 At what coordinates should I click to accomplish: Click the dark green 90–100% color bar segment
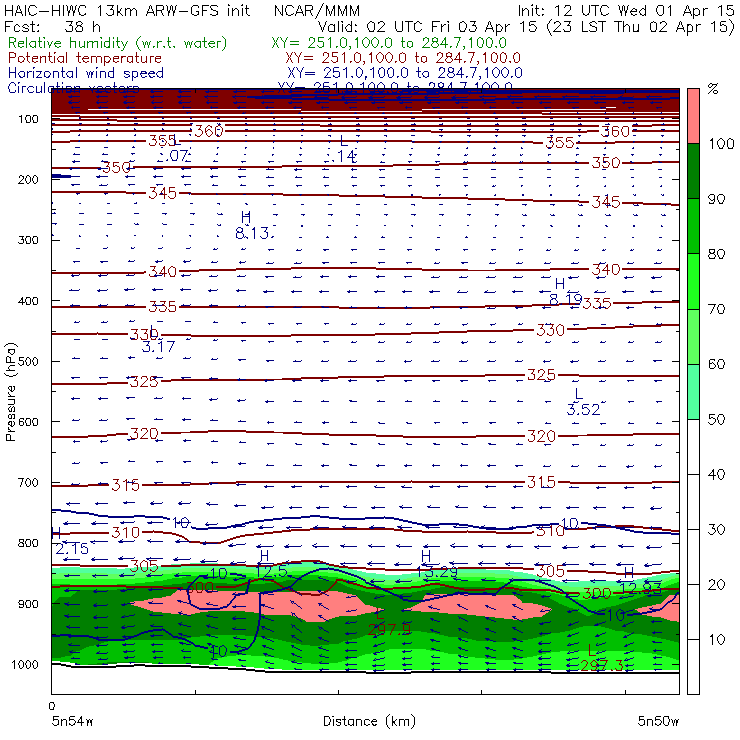tap(693, 171)
